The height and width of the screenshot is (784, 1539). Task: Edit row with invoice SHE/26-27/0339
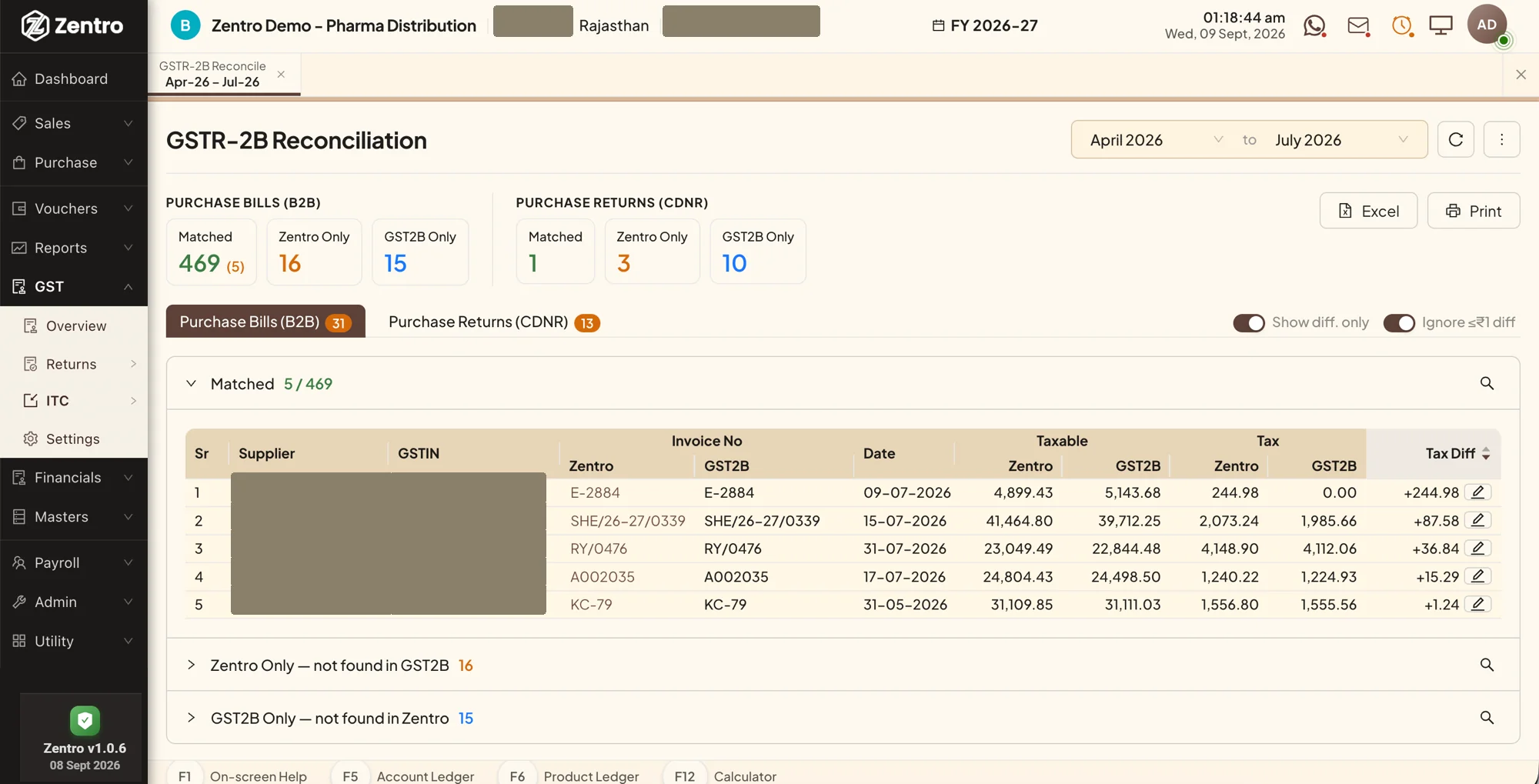click(1477, 520)
